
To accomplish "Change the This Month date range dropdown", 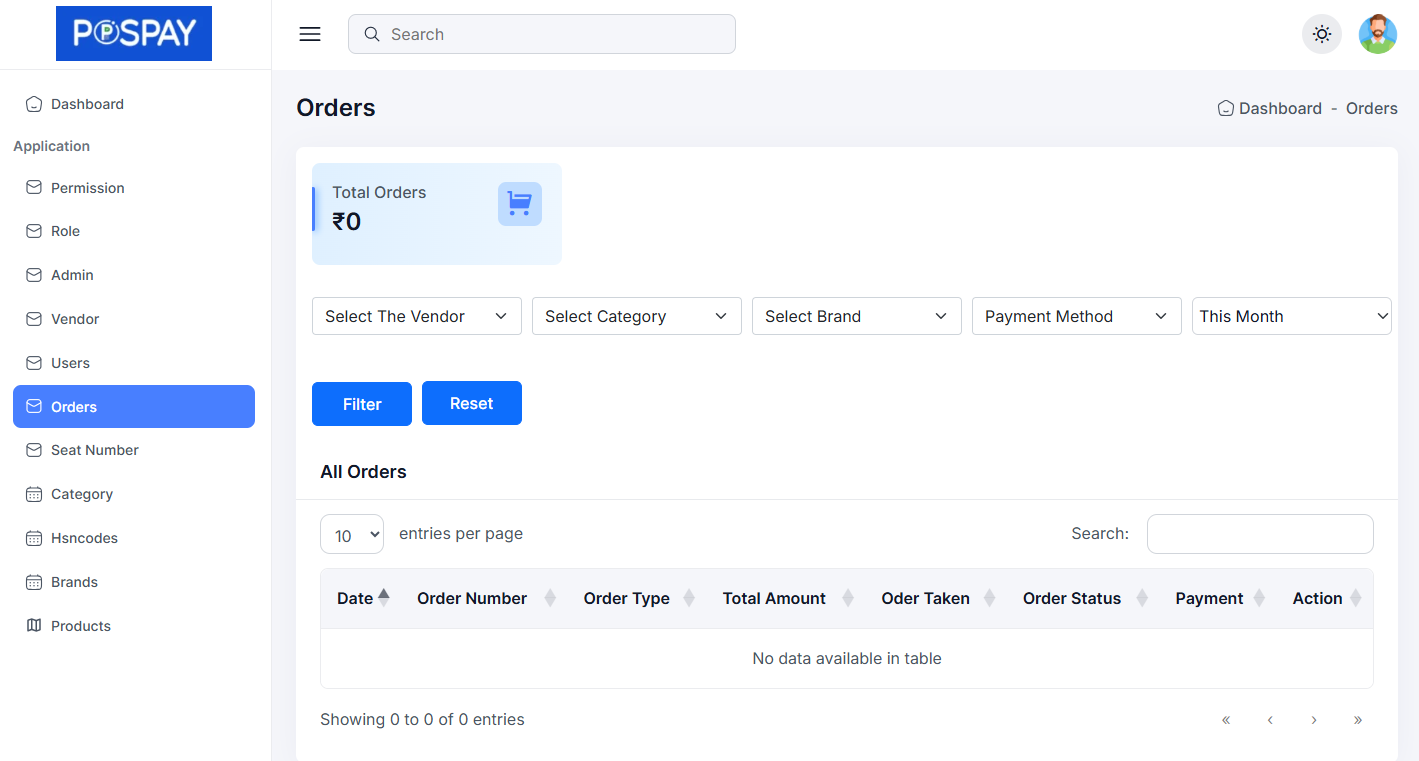I will point(1291,316).
